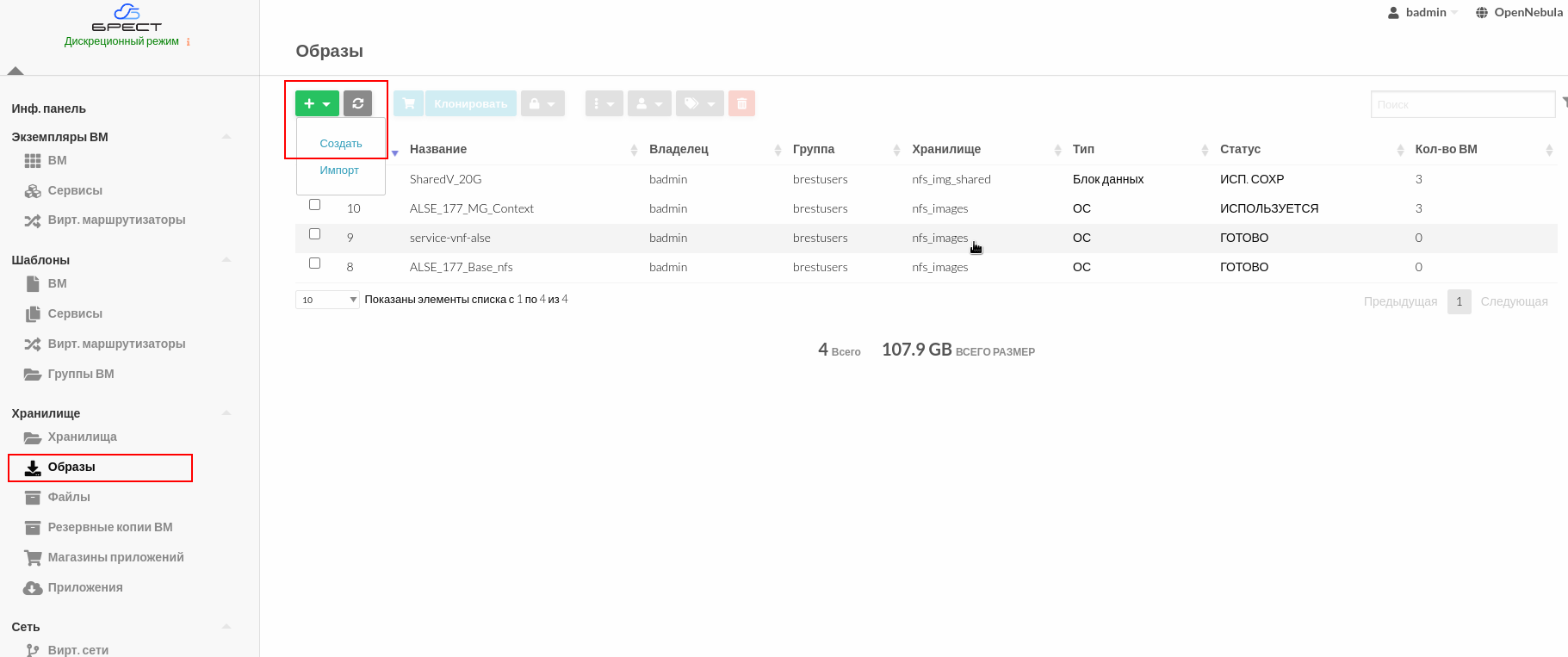Viewport: 1568px width, 657px height.
Task: Open Группы ВМ under templates
Action: click(81, 374)
